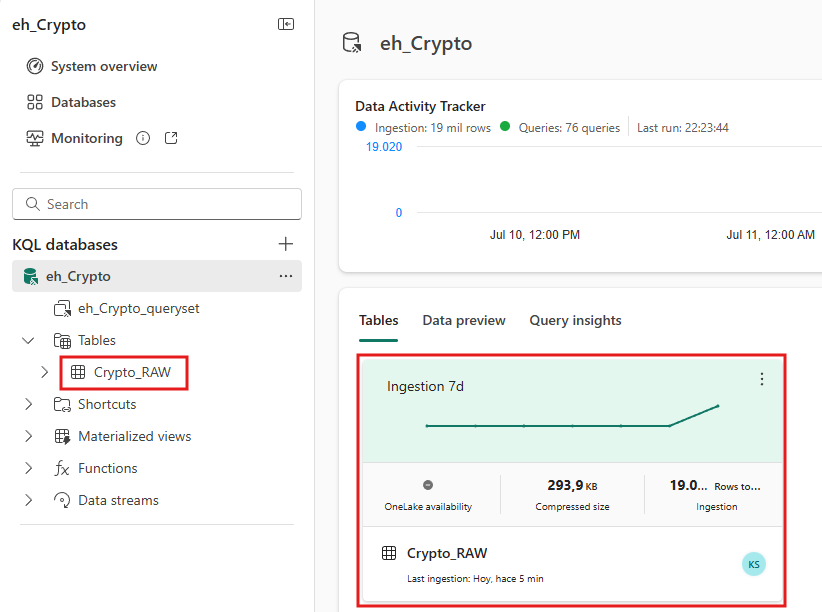
Task: Select Data streams in tree
Action: pyautogui.click(x=118, y=500)
